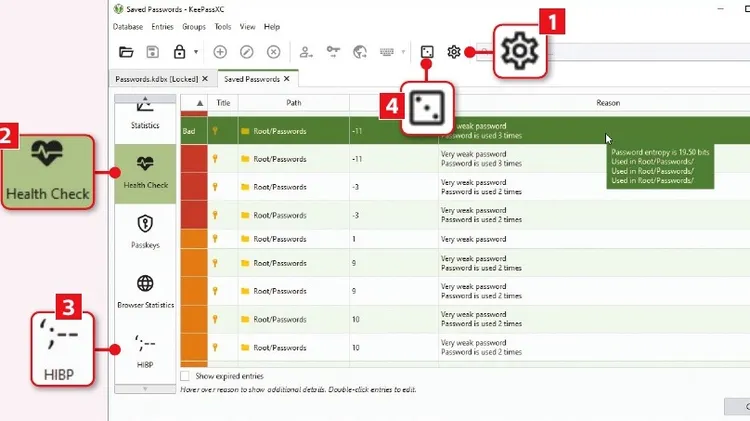Open the lock button's dropdown arrow
The width and height of the screenshot is (750, 421).
(196, 52)
